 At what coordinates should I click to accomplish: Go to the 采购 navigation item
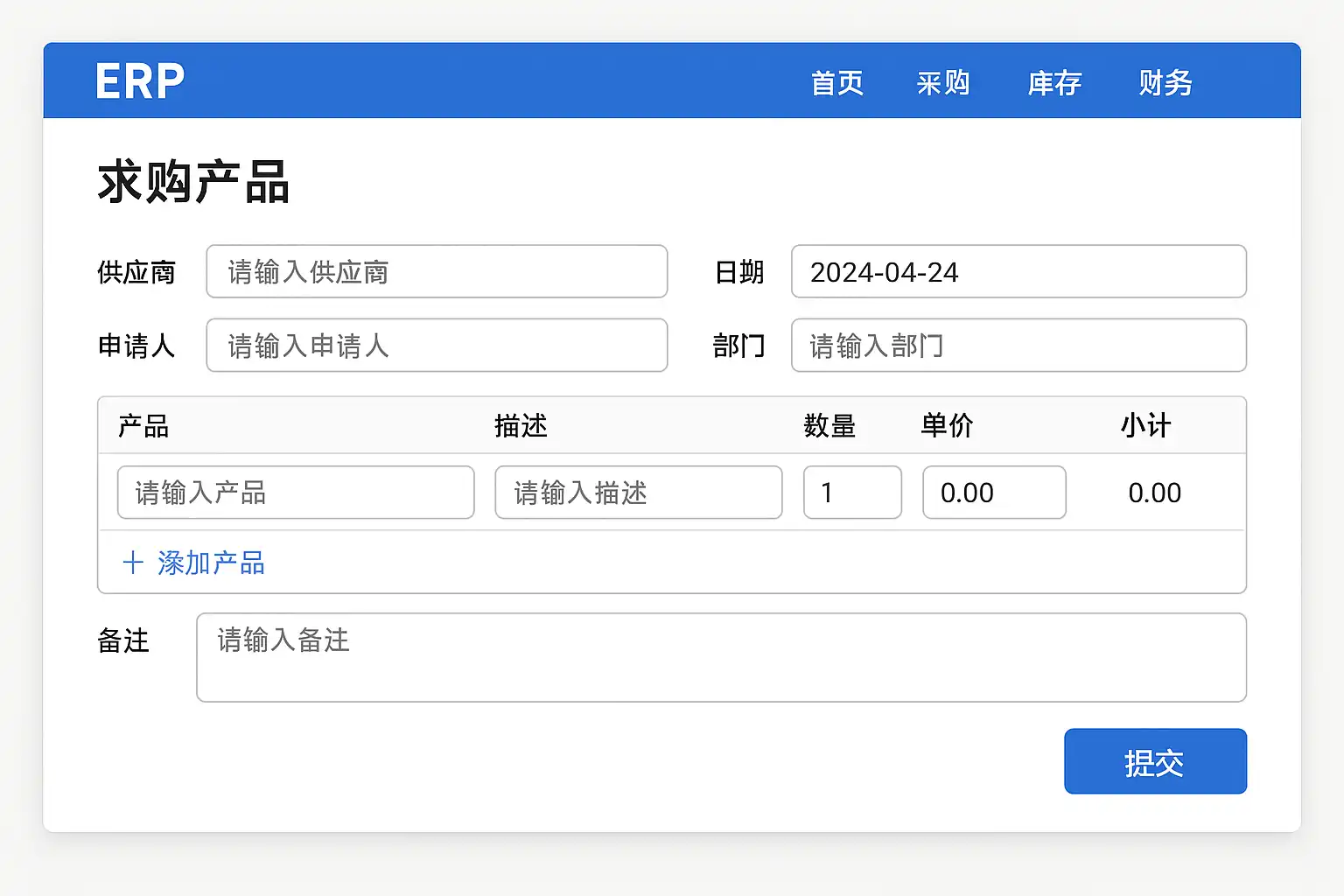tap(942, 83)
